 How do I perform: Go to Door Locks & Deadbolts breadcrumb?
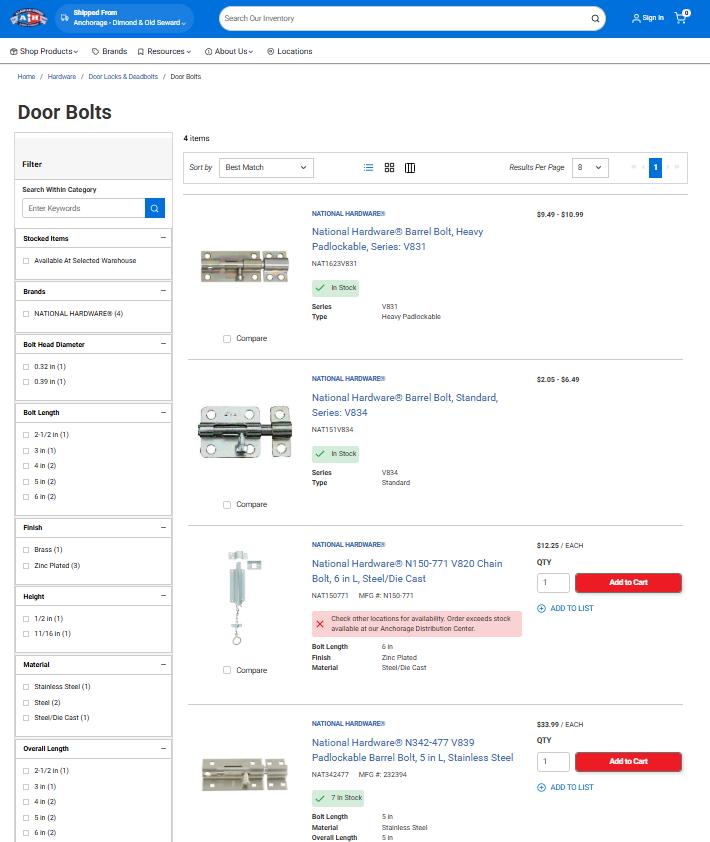click(x=123, y=77)
